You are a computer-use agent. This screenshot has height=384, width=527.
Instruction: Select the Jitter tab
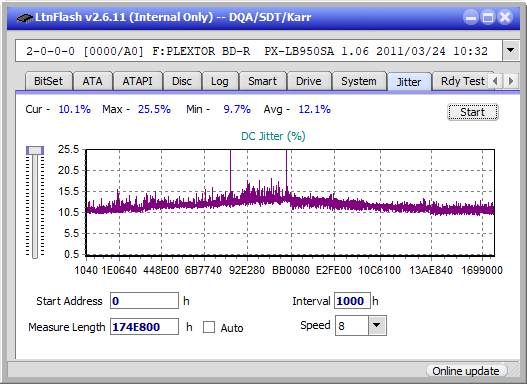click(x=409, y=82)
